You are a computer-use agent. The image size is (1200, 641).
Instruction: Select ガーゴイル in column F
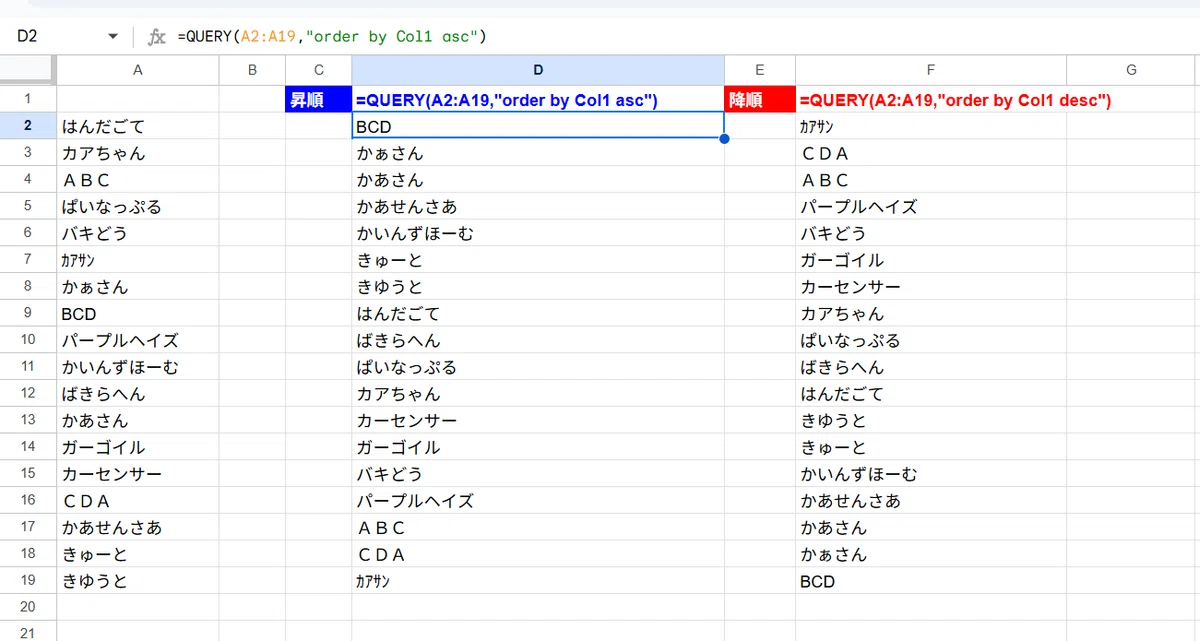931,260
